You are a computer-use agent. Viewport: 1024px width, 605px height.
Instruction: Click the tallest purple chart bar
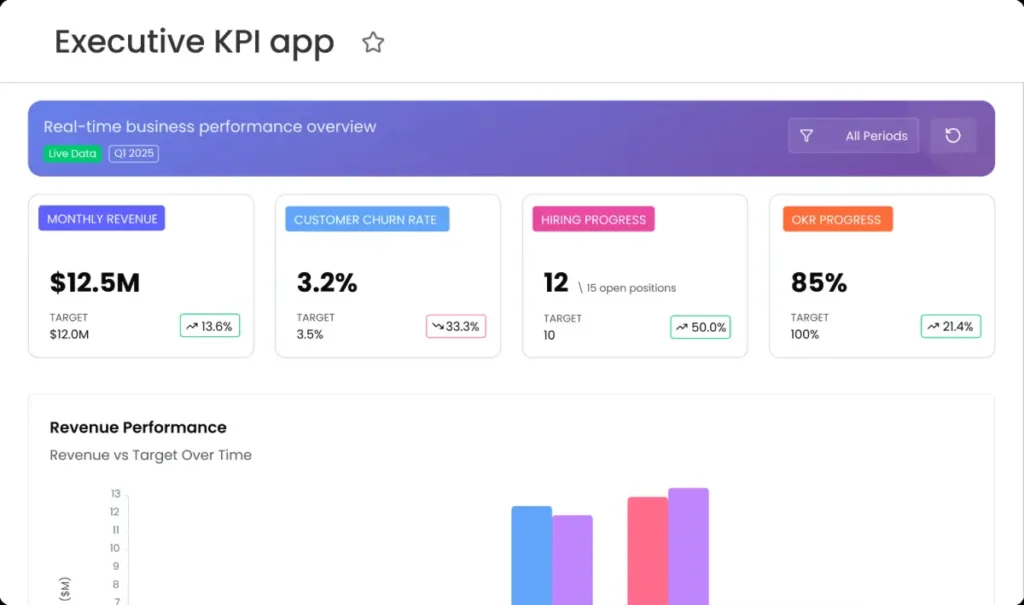click(x=688, y=546)
